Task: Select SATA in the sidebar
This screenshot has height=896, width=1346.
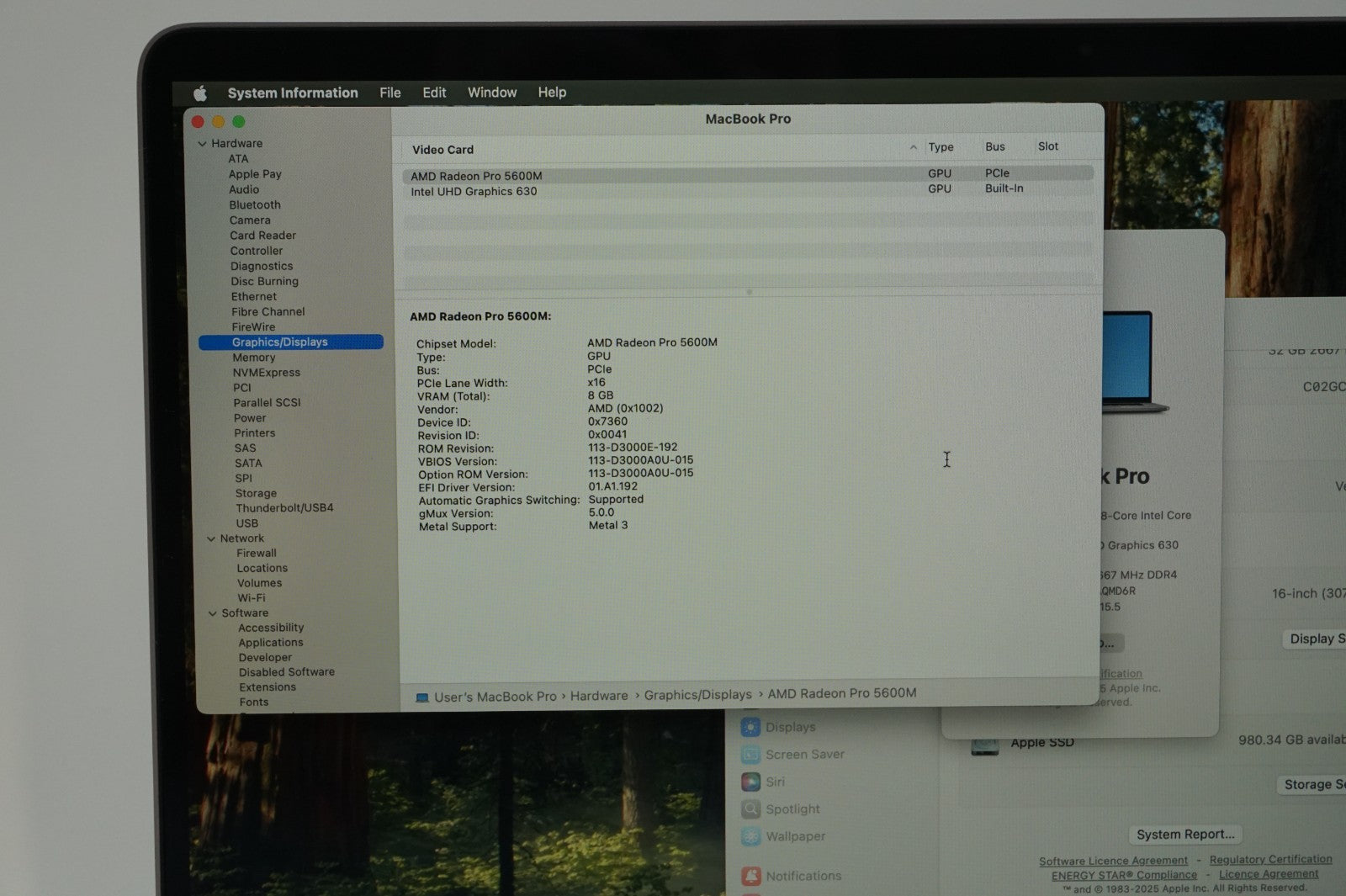Action: tap(248, 464)
